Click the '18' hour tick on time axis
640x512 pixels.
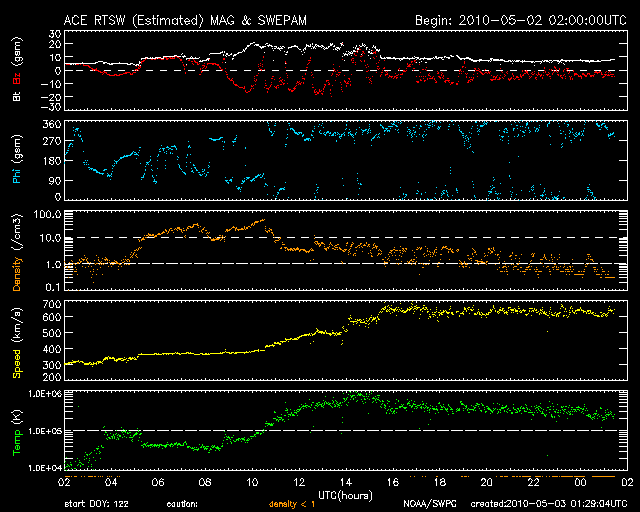click(440, 483)
